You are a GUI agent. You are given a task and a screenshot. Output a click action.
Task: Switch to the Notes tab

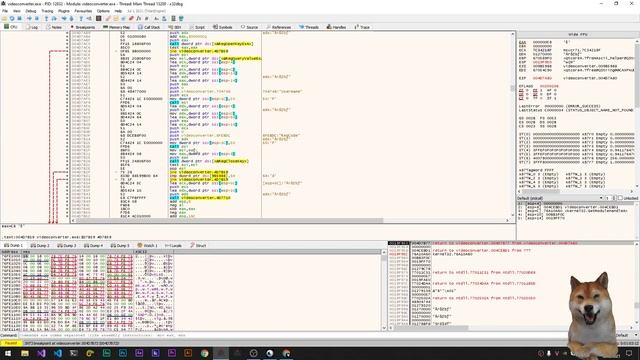(x=54, y=27)
